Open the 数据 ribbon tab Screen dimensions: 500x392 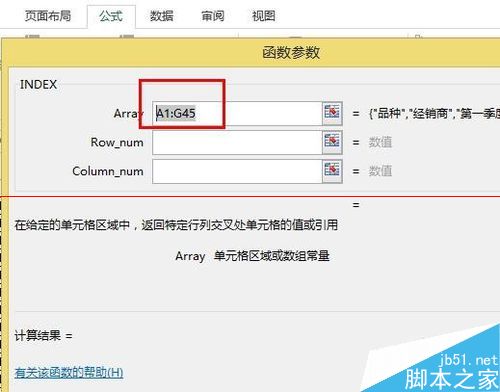tap(162, 16)
